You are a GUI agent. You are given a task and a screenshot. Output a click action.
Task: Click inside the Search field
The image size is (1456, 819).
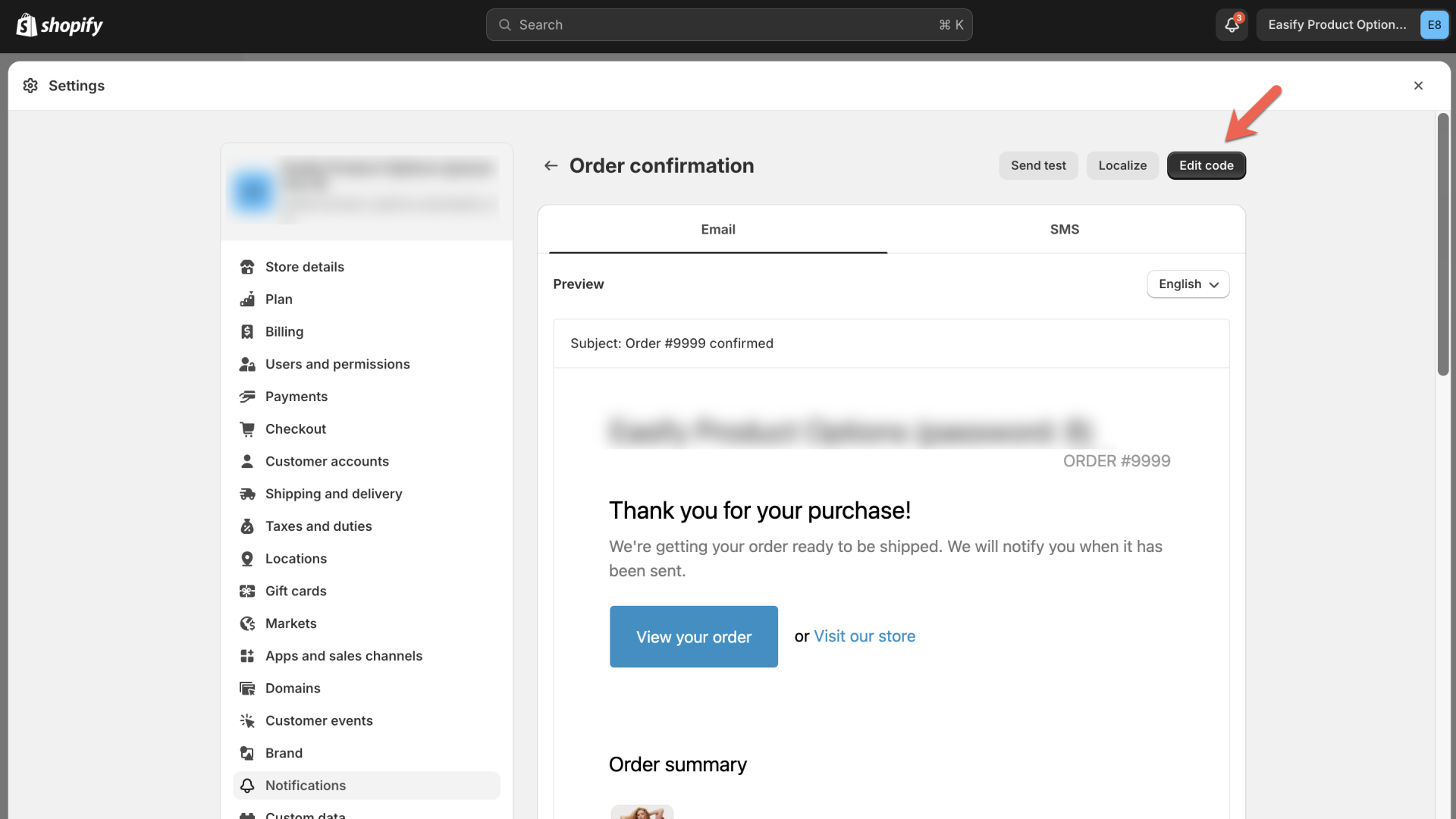(x=728, y=24)
